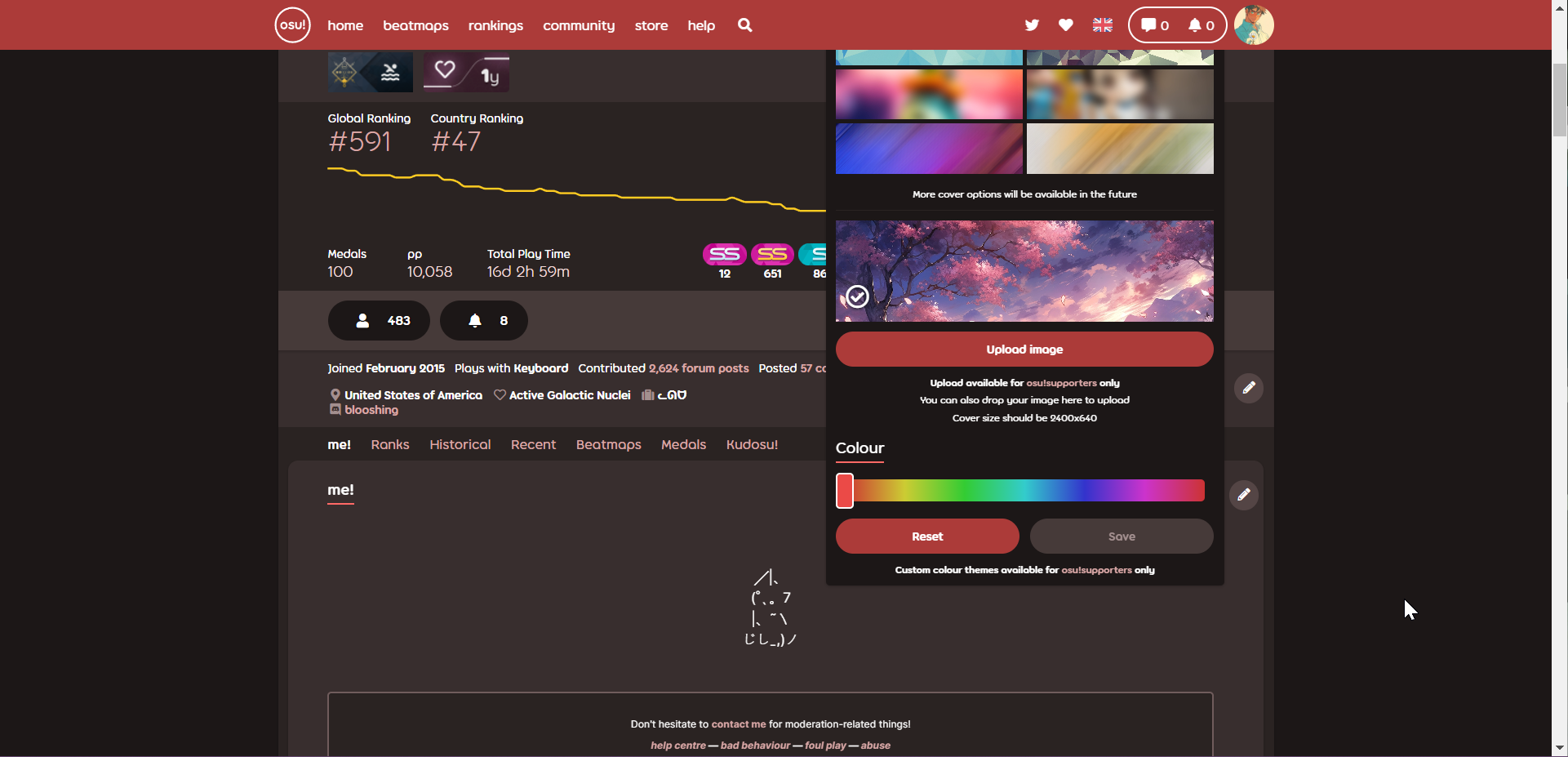Open the contact me link
This screenshot has width=1568, height=757.
(x=739, y=724)
